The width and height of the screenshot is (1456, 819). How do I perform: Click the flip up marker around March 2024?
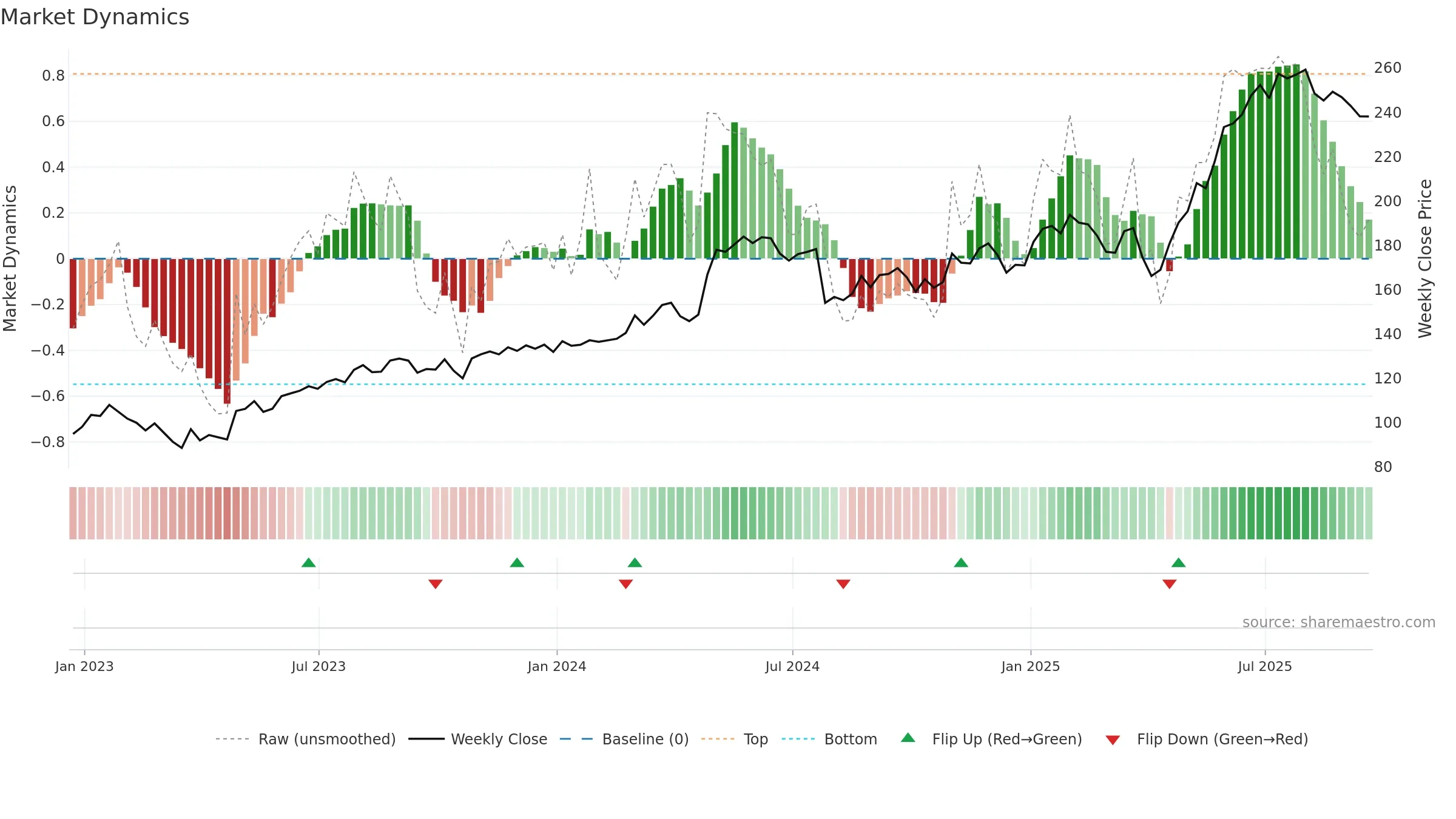[x=635, y=562]
